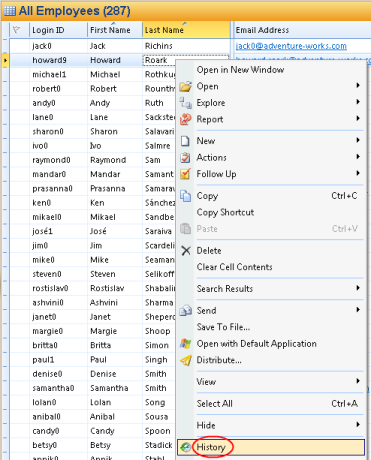Choose Open in New Window

coord(271,70)
